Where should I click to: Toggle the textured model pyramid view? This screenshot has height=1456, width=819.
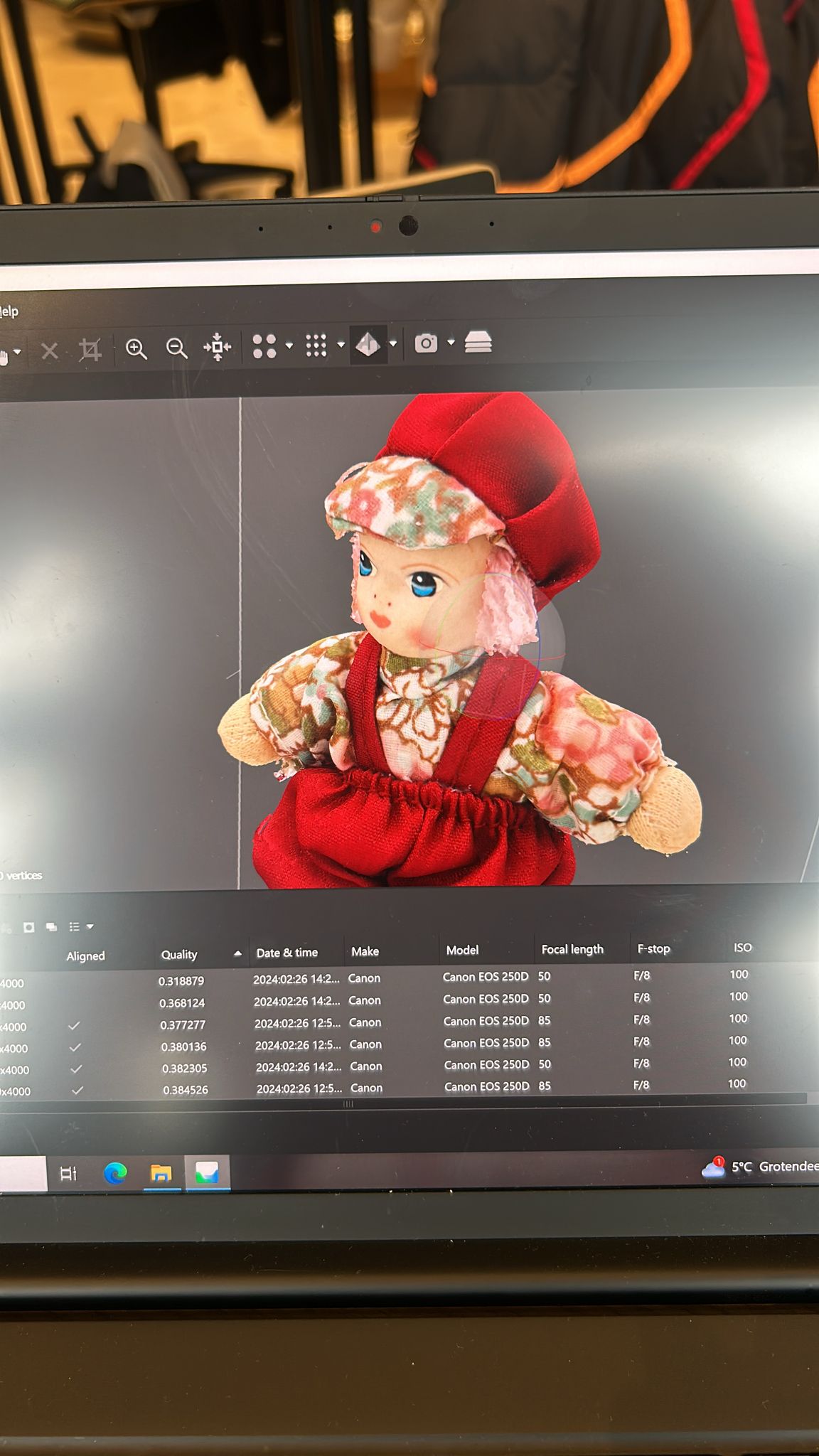(x=368, y=344)
